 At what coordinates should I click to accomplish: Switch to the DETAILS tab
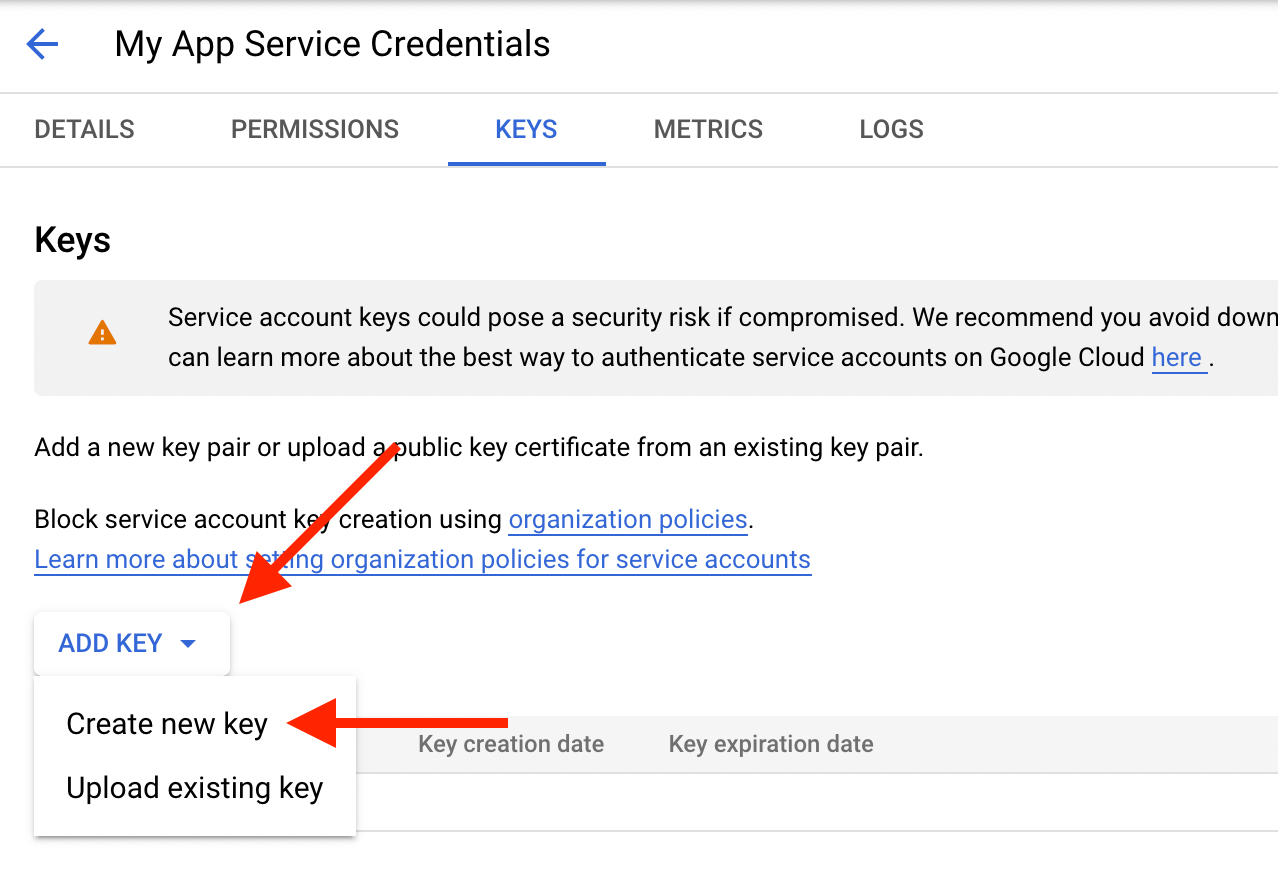pyautogui.click(x=84, y=129)
